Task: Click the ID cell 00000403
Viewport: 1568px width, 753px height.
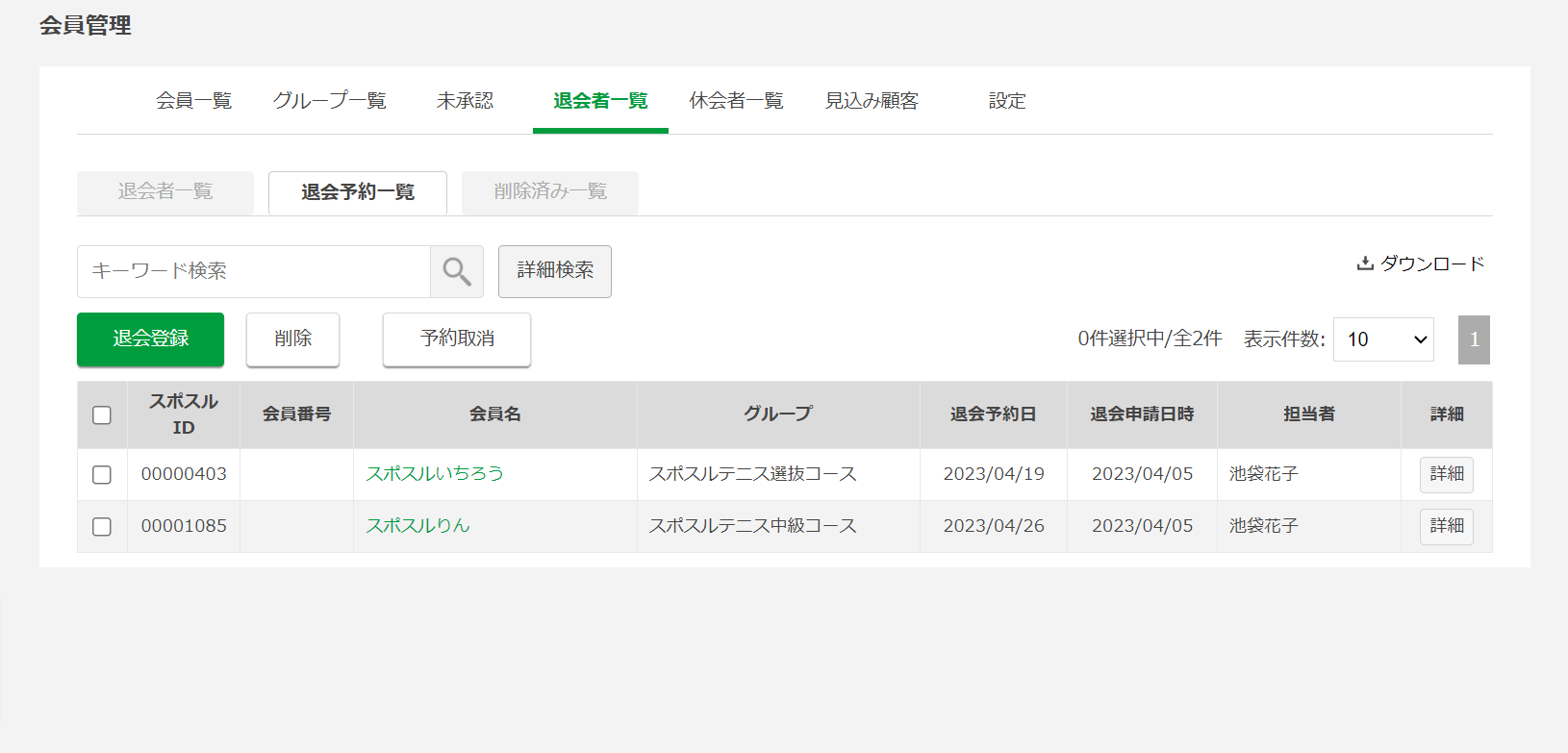Action: click(x=184, y=474)
